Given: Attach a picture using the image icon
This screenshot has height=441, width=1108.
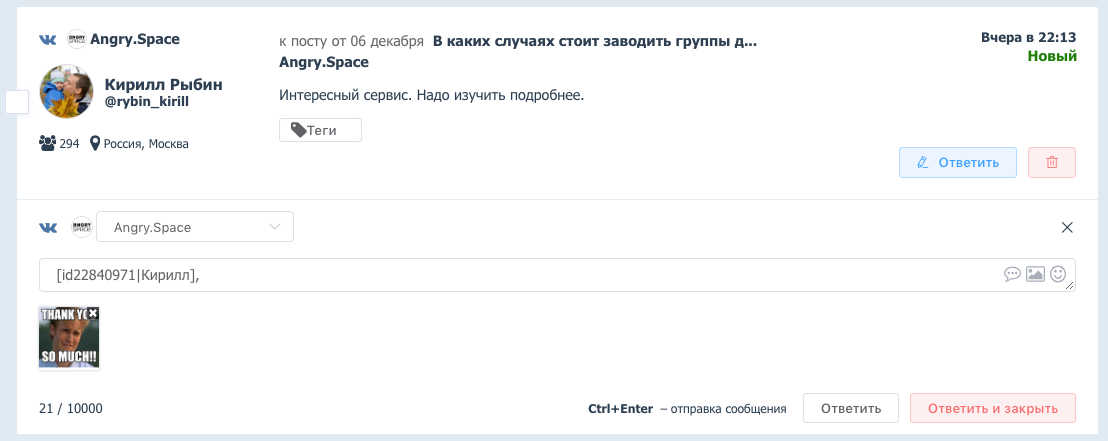Looking at the screenshot, I should tap(1035, 274).
